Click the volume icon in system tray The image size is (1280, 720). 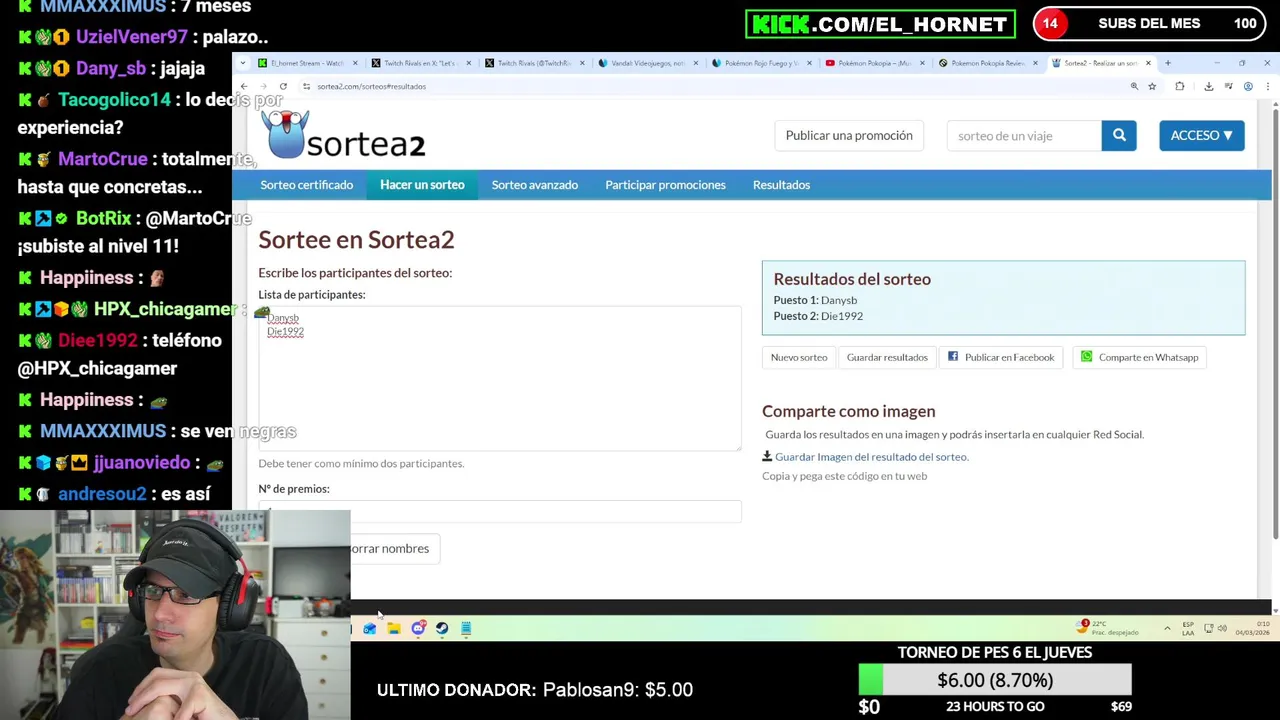(x=1222, y=628)
